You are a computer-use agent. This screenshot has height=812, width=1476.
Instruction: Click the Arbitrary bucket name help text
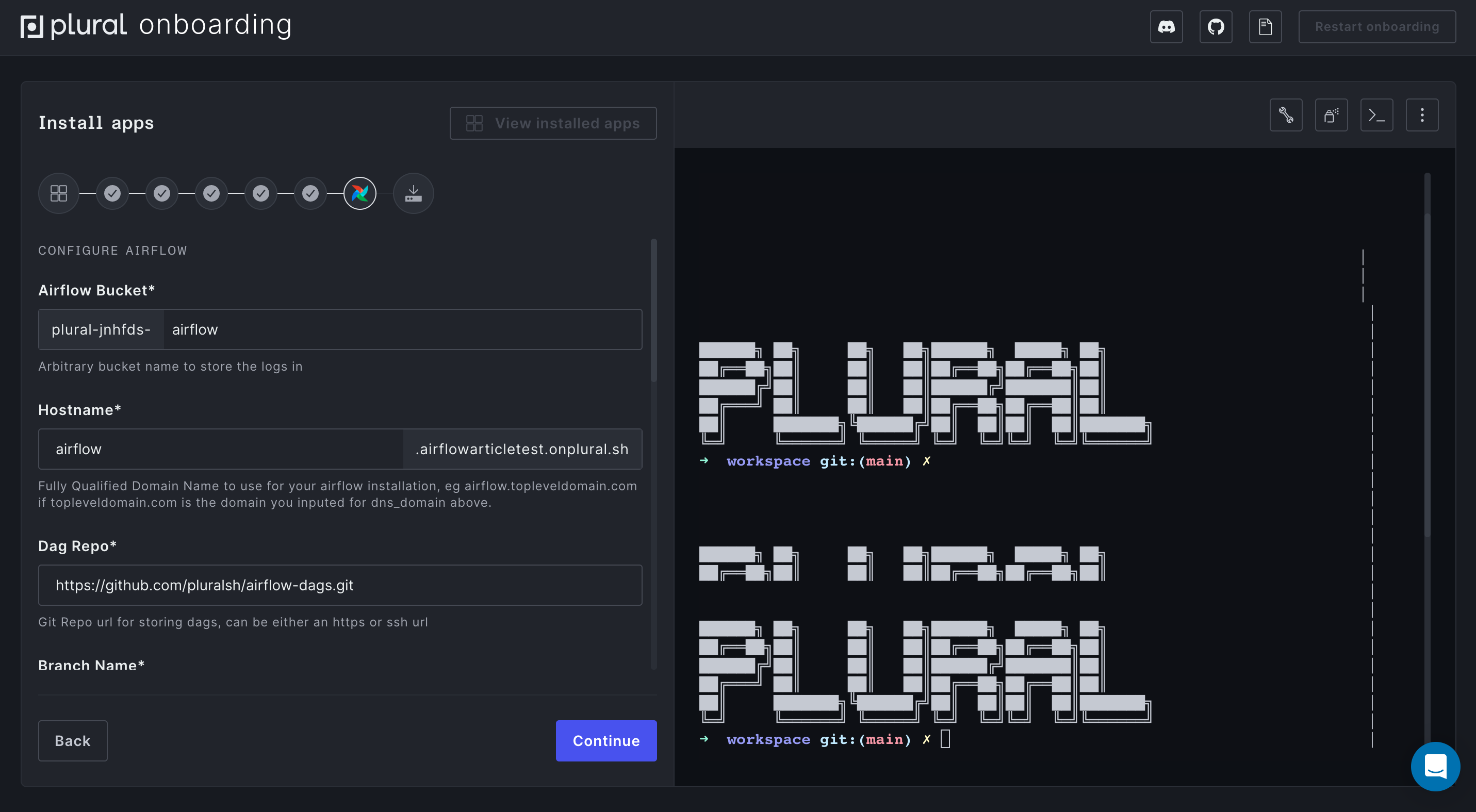coord(170,367)
